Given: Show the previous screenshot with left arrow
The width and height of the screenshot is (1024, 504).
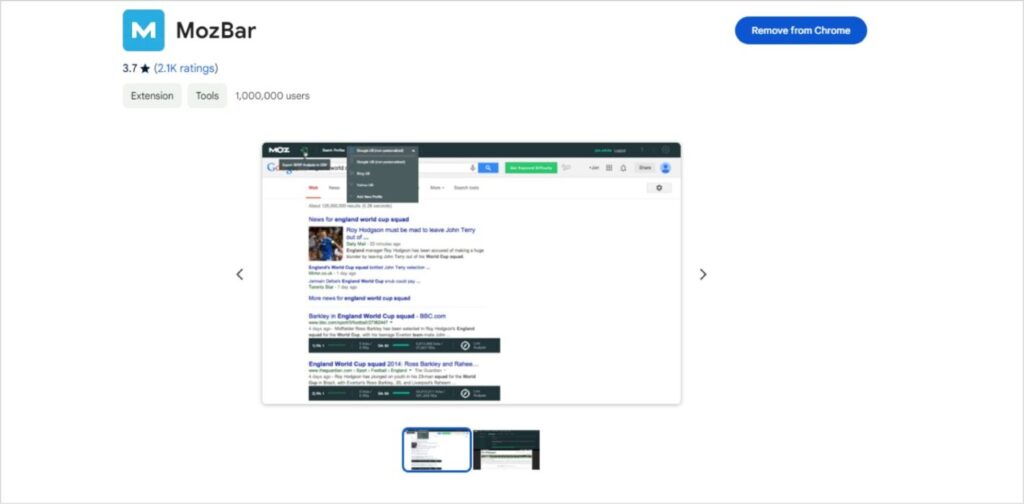Looking at the screenshot, I should coord(240,274).
